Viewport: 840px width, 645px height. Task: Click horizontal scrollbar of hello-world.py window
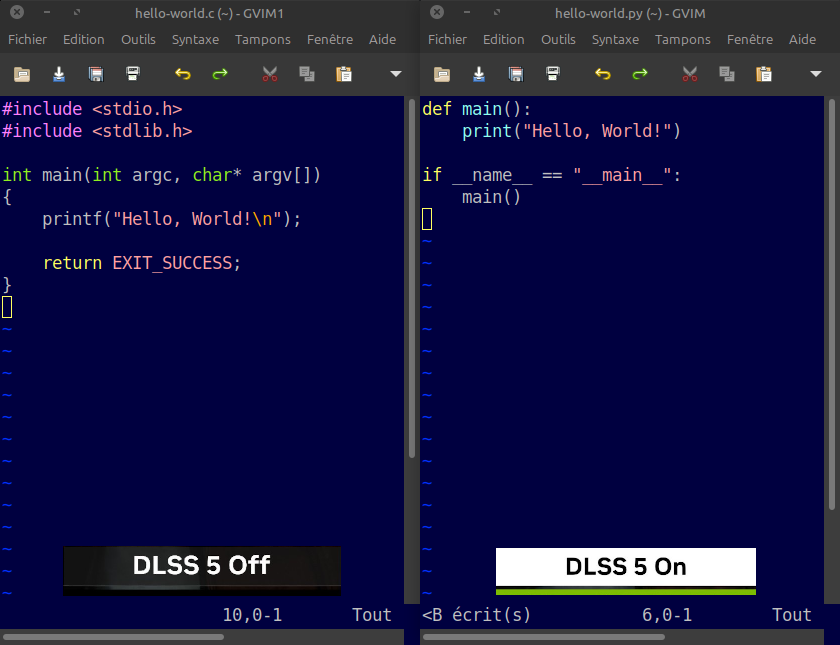pyautogui.click(x=544, y=637)
